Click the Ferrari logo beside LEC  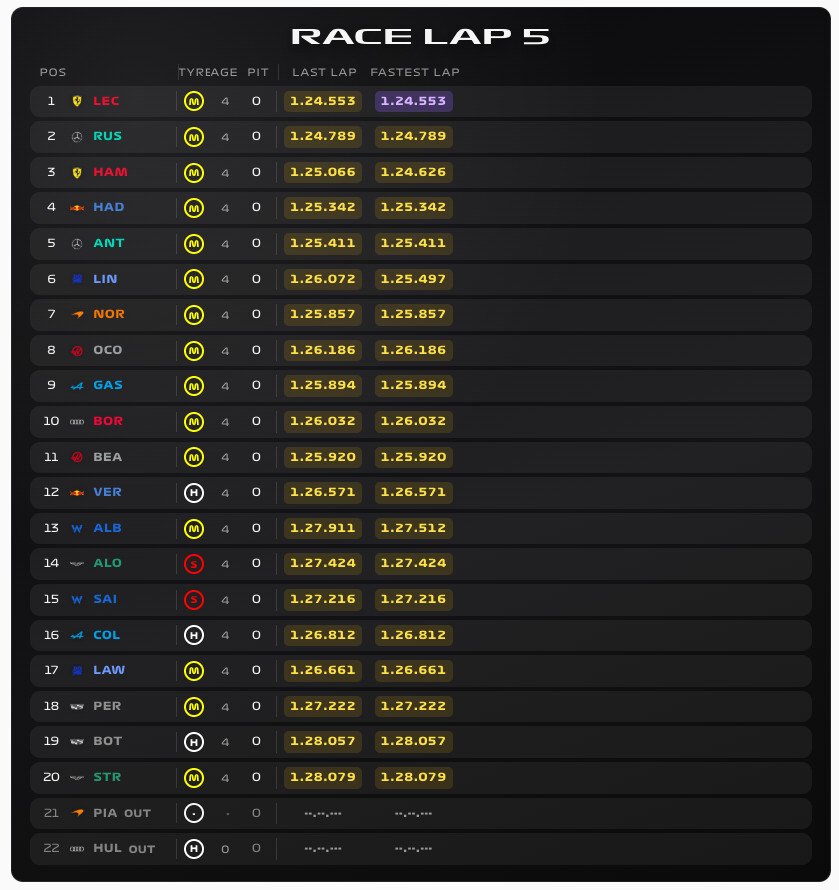click(77, 101)
